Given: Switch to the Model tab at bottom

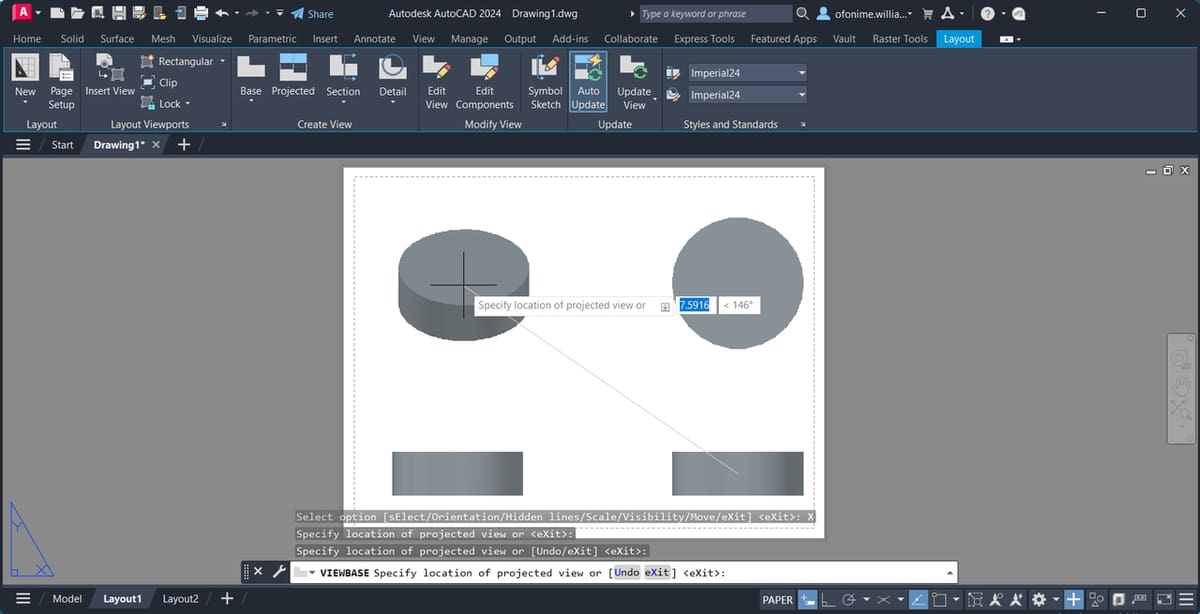Looking at the screenshot, I should pos(67,599).
